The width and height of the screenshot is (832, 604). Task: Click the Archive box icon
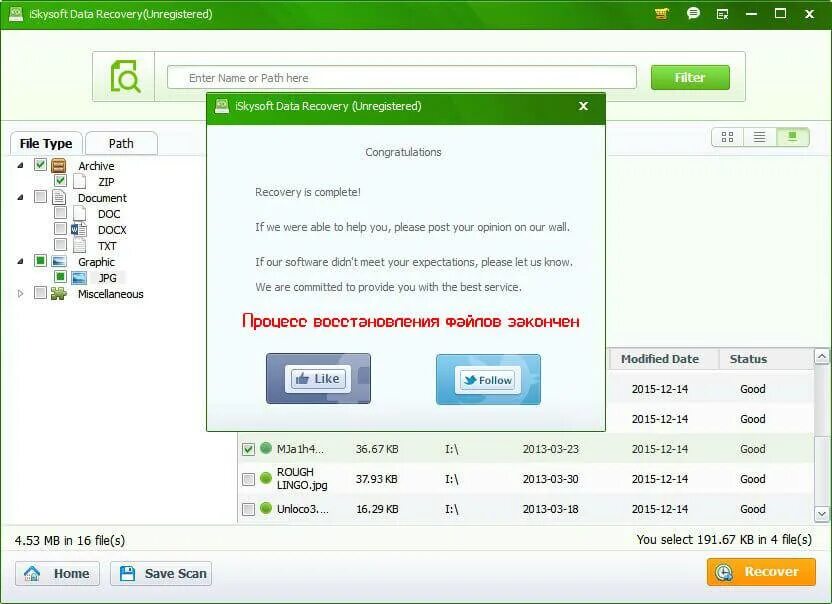pyautogui.click(x=58, y=166)
